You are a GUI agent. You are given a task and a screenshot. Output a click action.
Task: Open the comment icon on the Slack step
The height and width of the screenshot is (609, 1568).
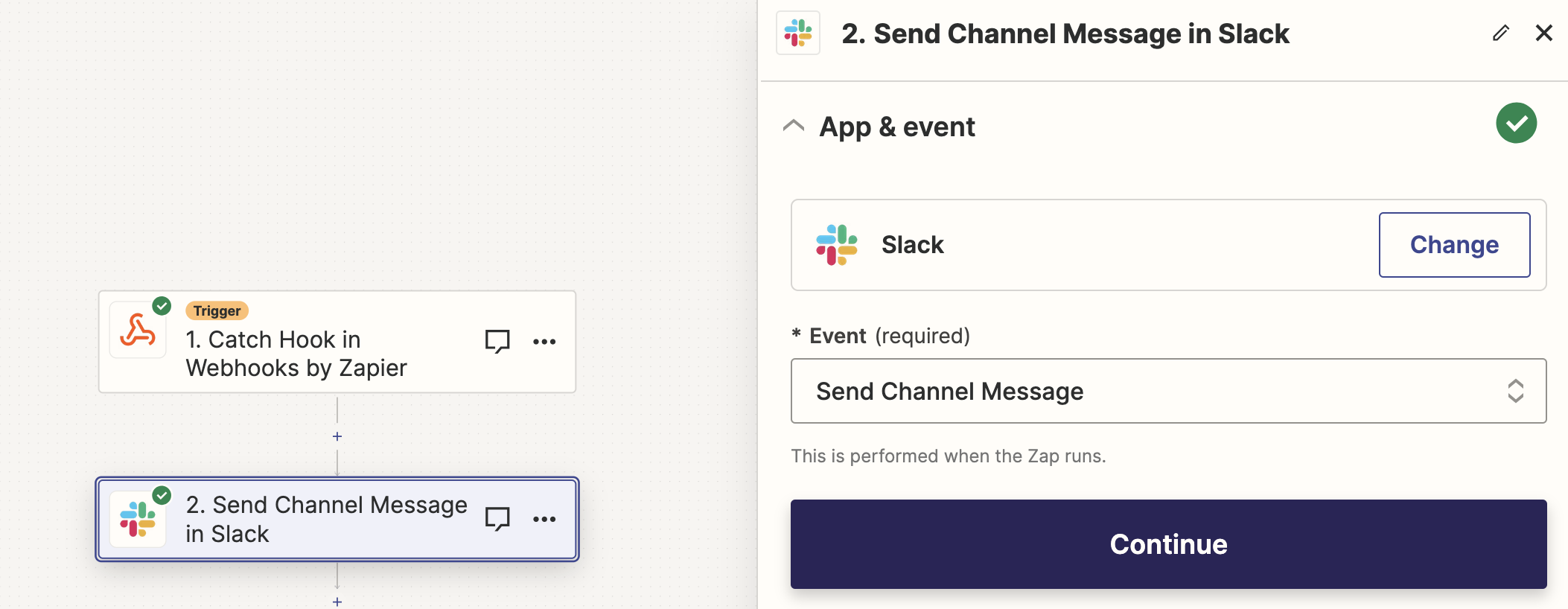497,518
